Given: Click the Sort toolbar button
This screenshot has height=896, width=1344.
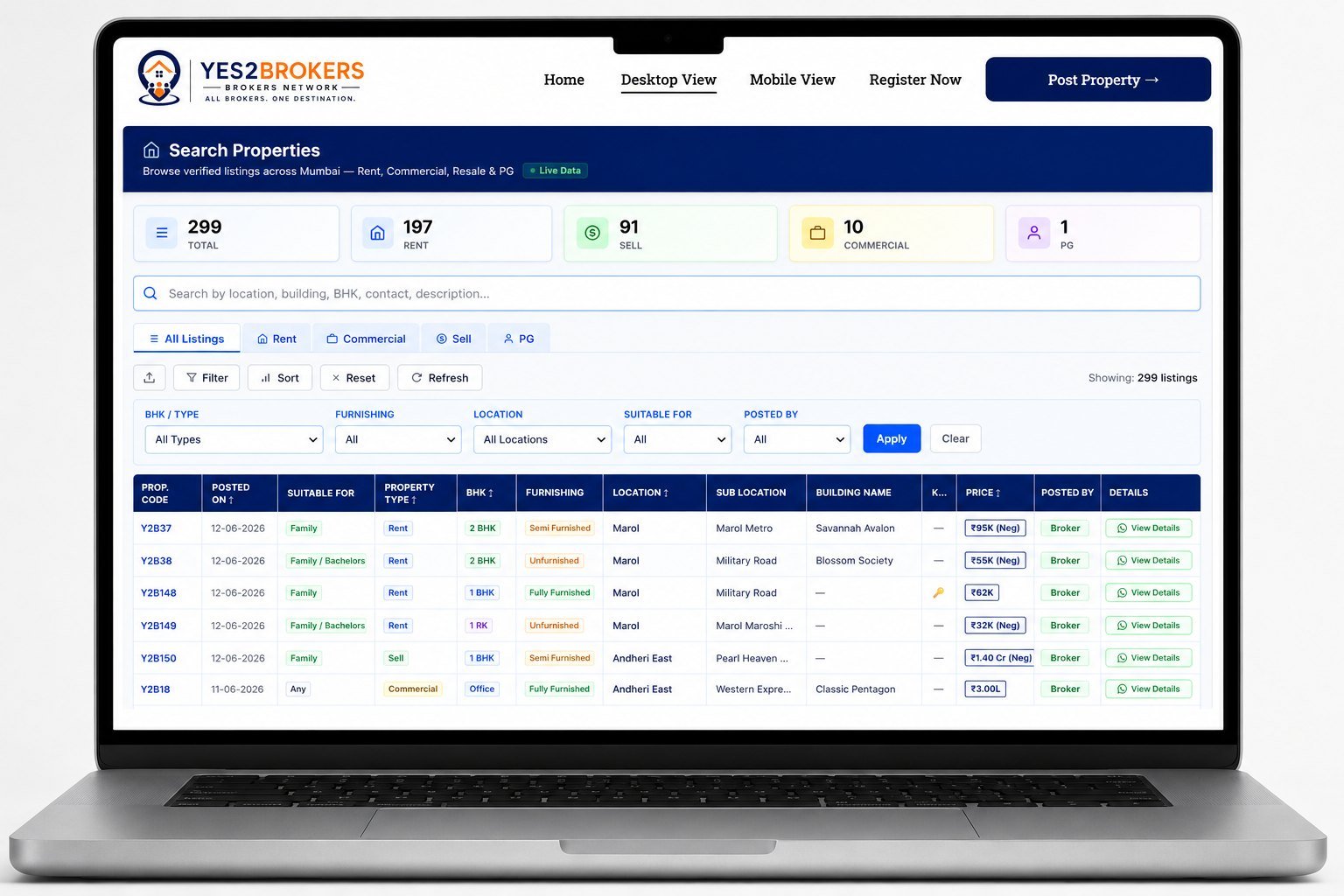Looking at the screenshot, I should (280, 378).
